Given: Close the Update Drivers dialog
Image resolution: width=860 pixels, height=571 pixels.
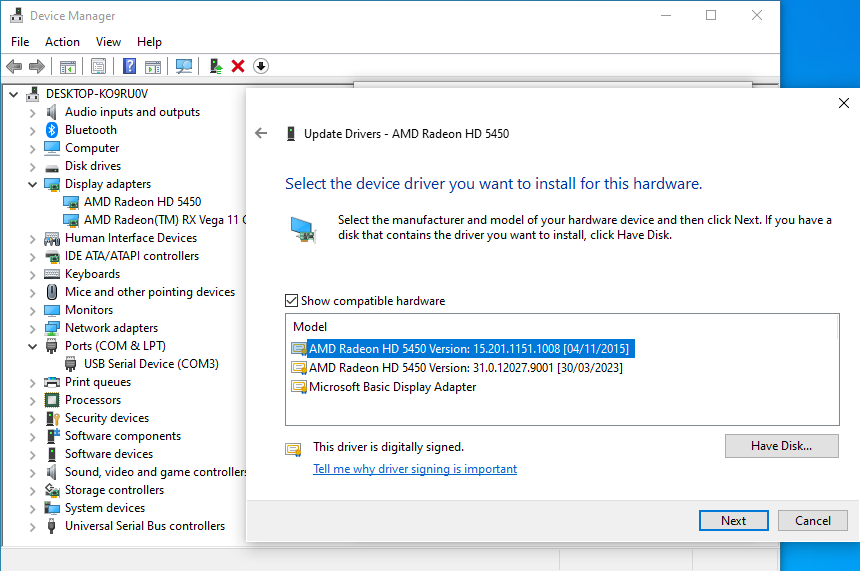Looking at the screenshot, I should click(x=844, y=103).
